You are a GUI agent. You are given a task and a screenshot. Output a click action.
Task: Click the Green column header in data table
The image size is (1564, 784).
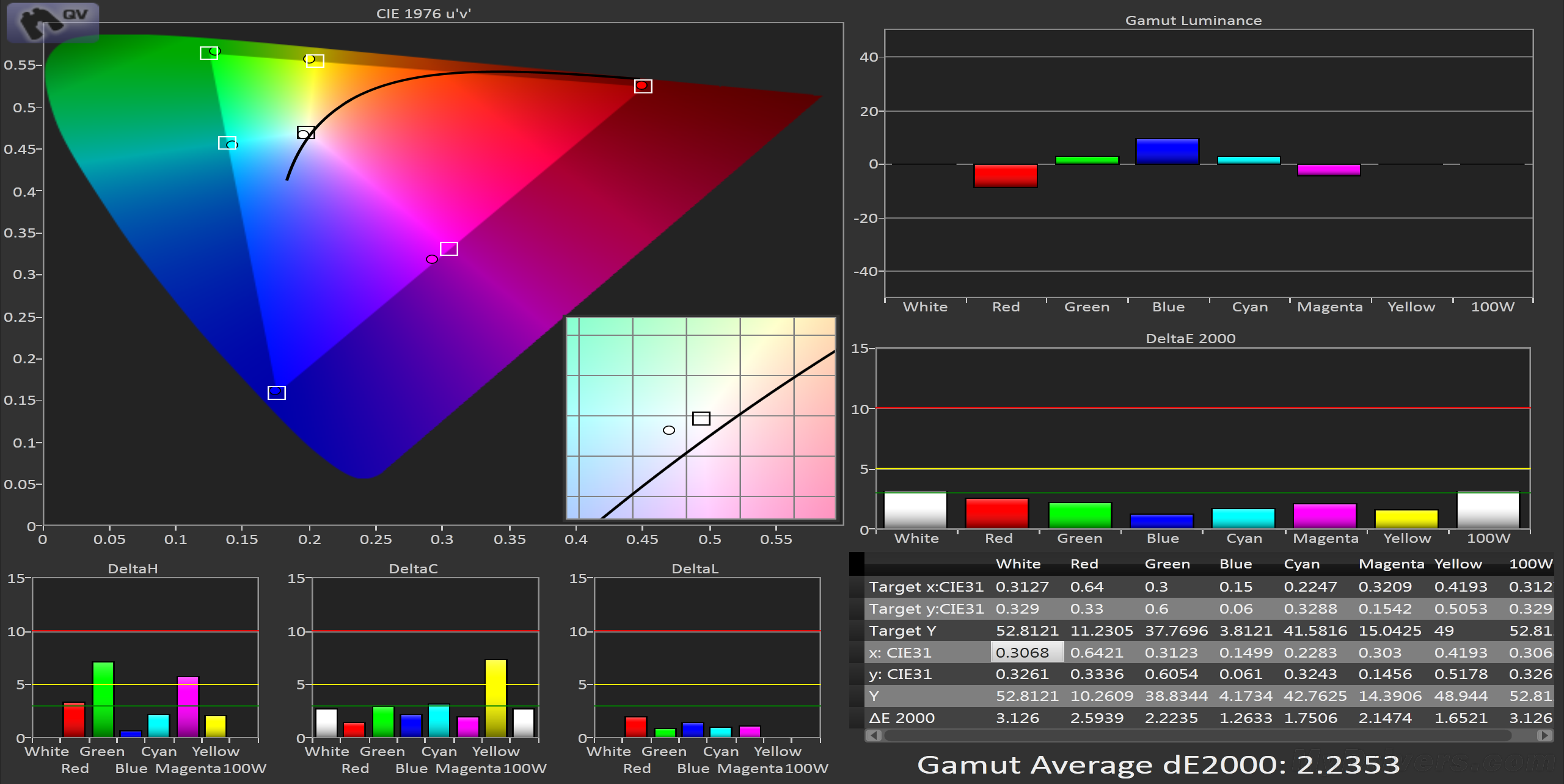pyautogui.click(x=1167, y=564)
